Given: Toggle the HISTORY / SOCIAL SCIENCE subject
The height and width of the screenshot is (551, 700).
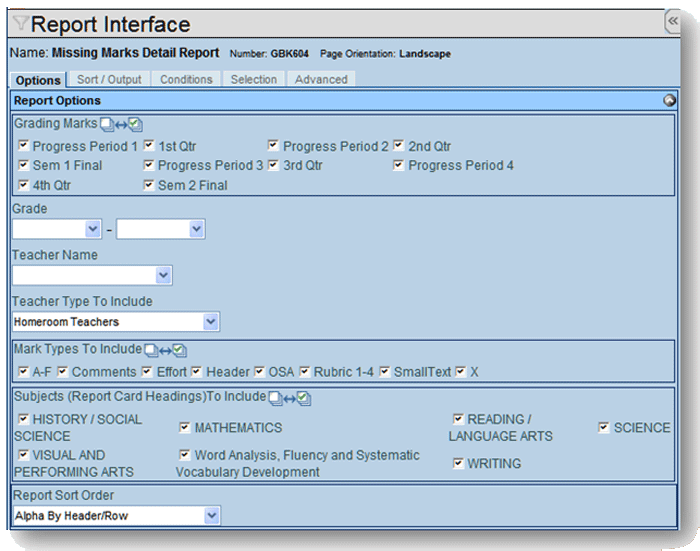Looking at the screenshot, I should (x=23, y=418).
